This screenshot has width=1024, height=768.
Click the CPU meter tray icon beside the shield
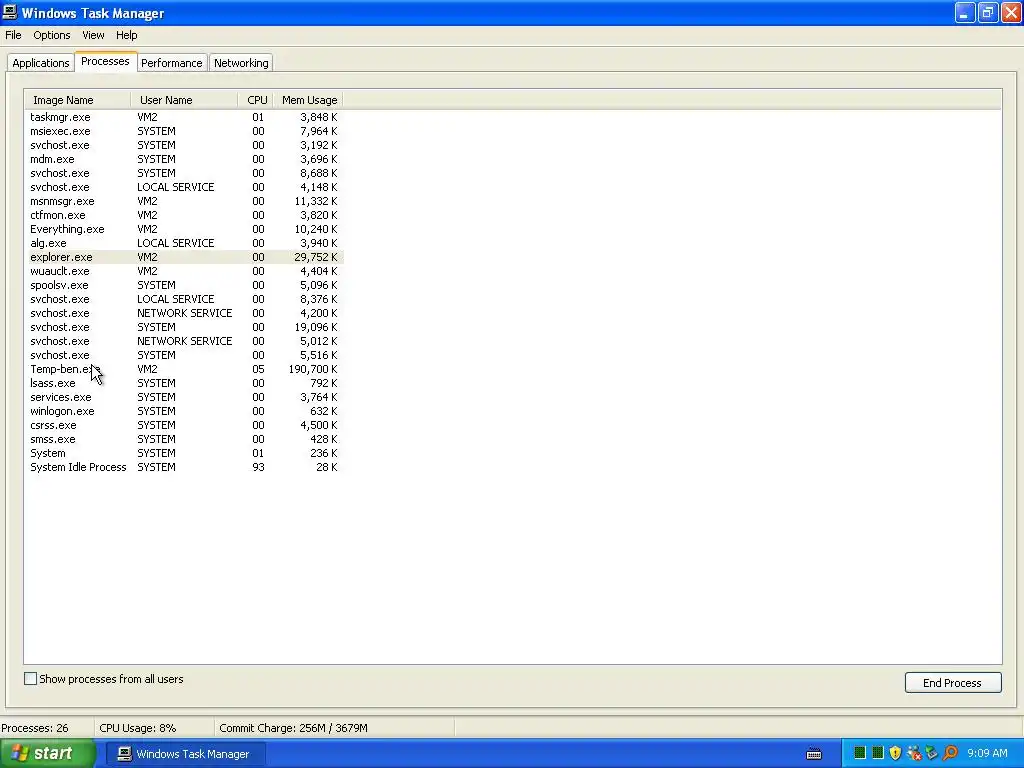click(877, 753)
